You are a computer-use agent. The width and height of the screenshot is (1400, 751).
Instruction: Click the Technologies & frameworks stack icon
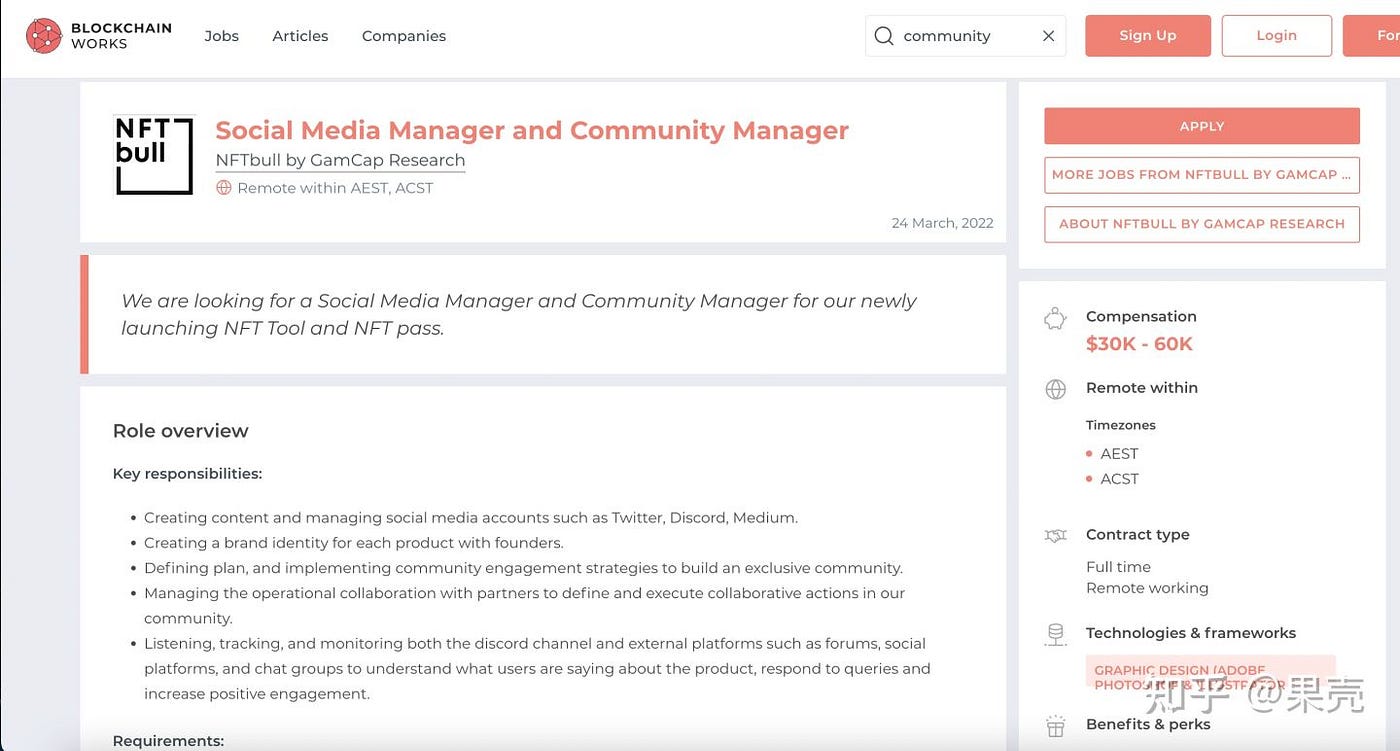[x=1055, y=634]
